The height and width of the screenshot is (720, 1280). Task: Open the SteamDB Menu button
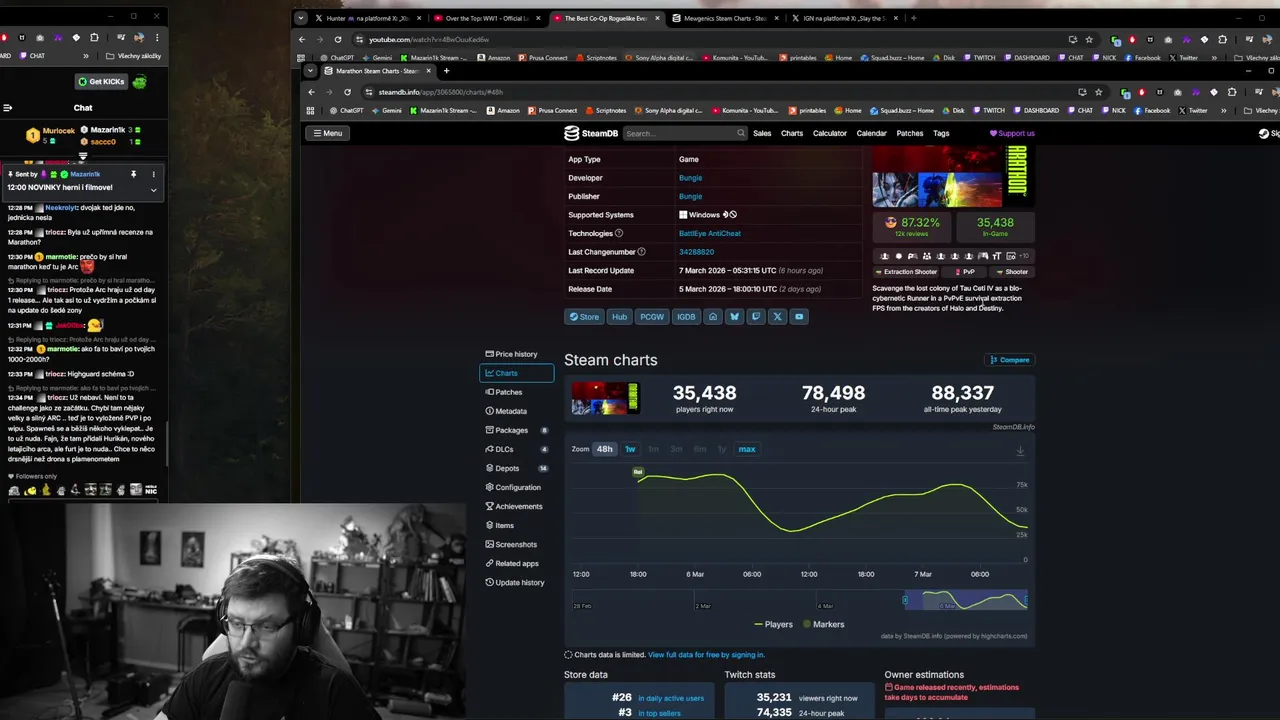(x=327, y=133)
